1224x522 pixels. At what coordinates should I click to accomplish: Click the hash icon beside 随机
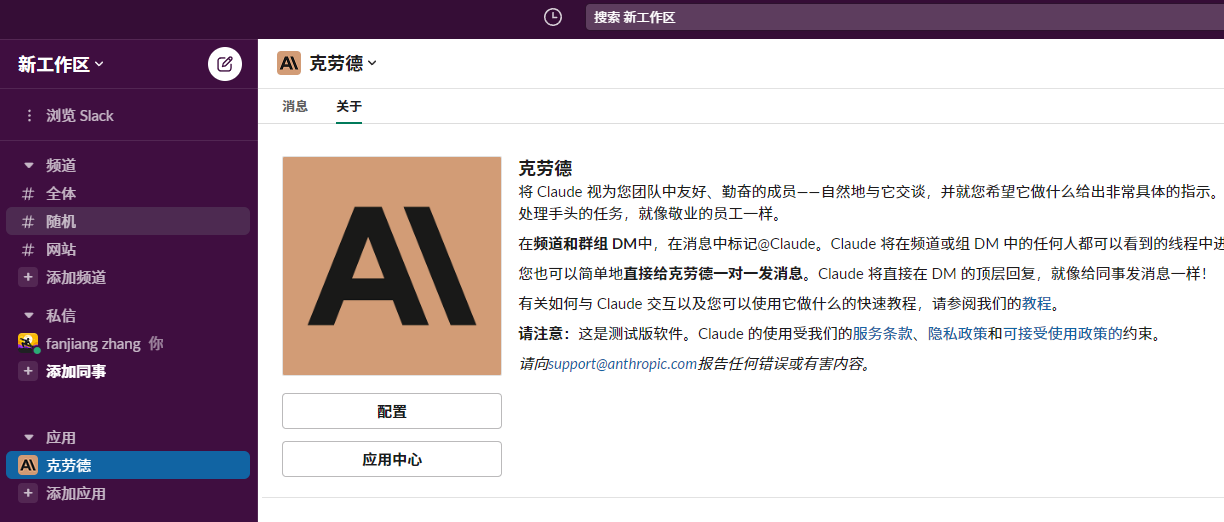[x=28, y=221]
